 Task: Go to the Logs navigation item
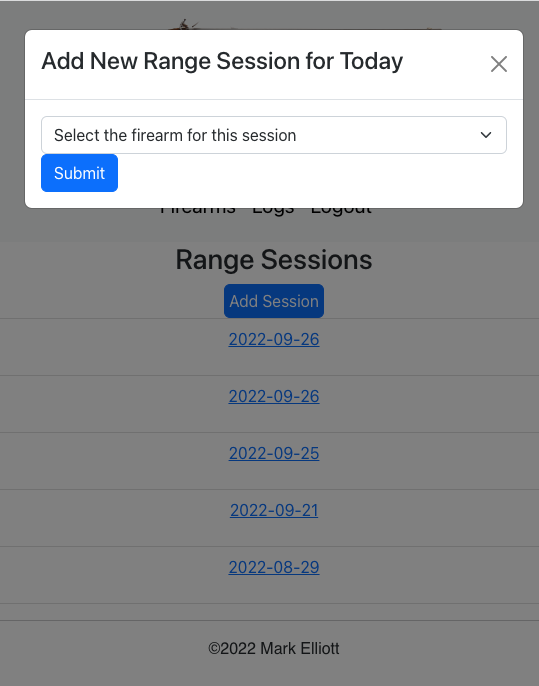273,212
